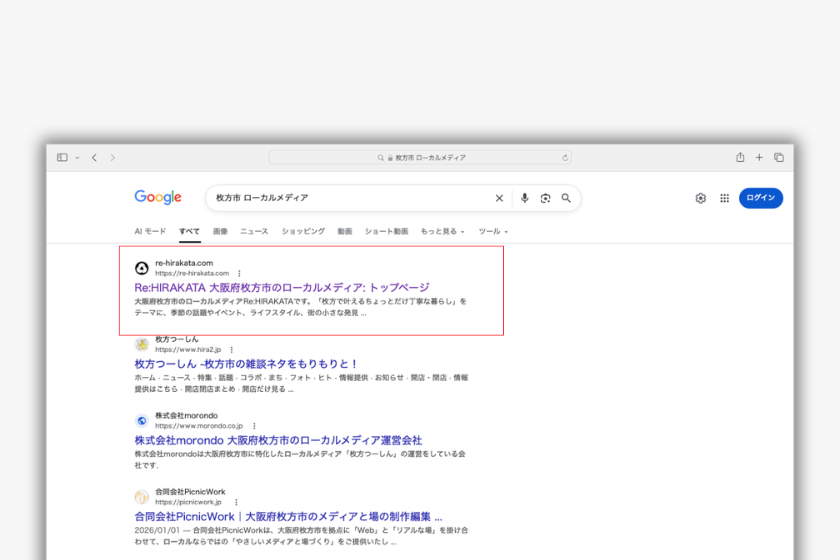Open Google settings gear
Screen dimensions: 840x560
click(701, 198)
